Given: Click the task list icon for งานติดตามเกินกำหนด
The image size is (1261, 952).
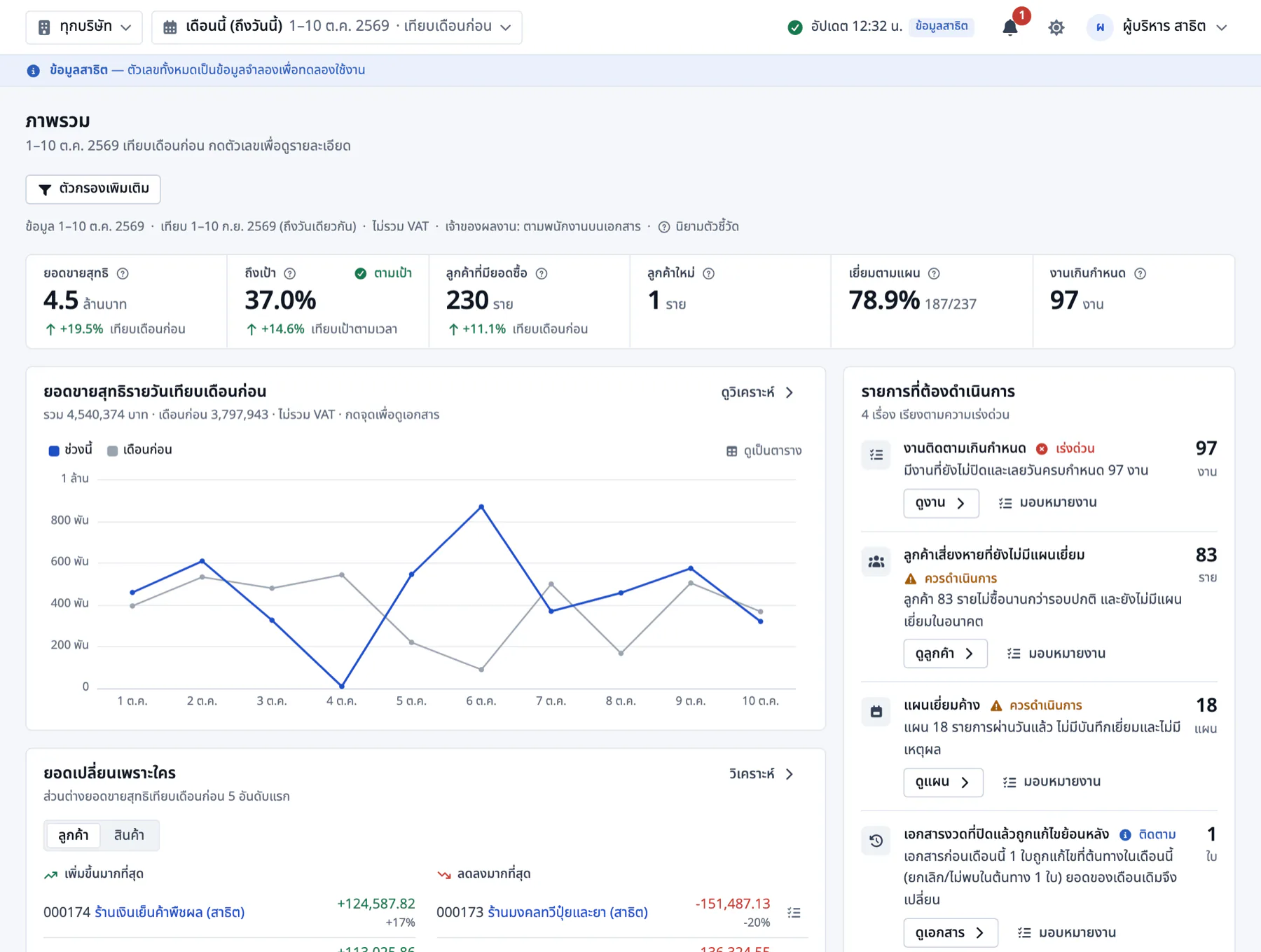Looking at the screenshot, I should click(876, 455).
